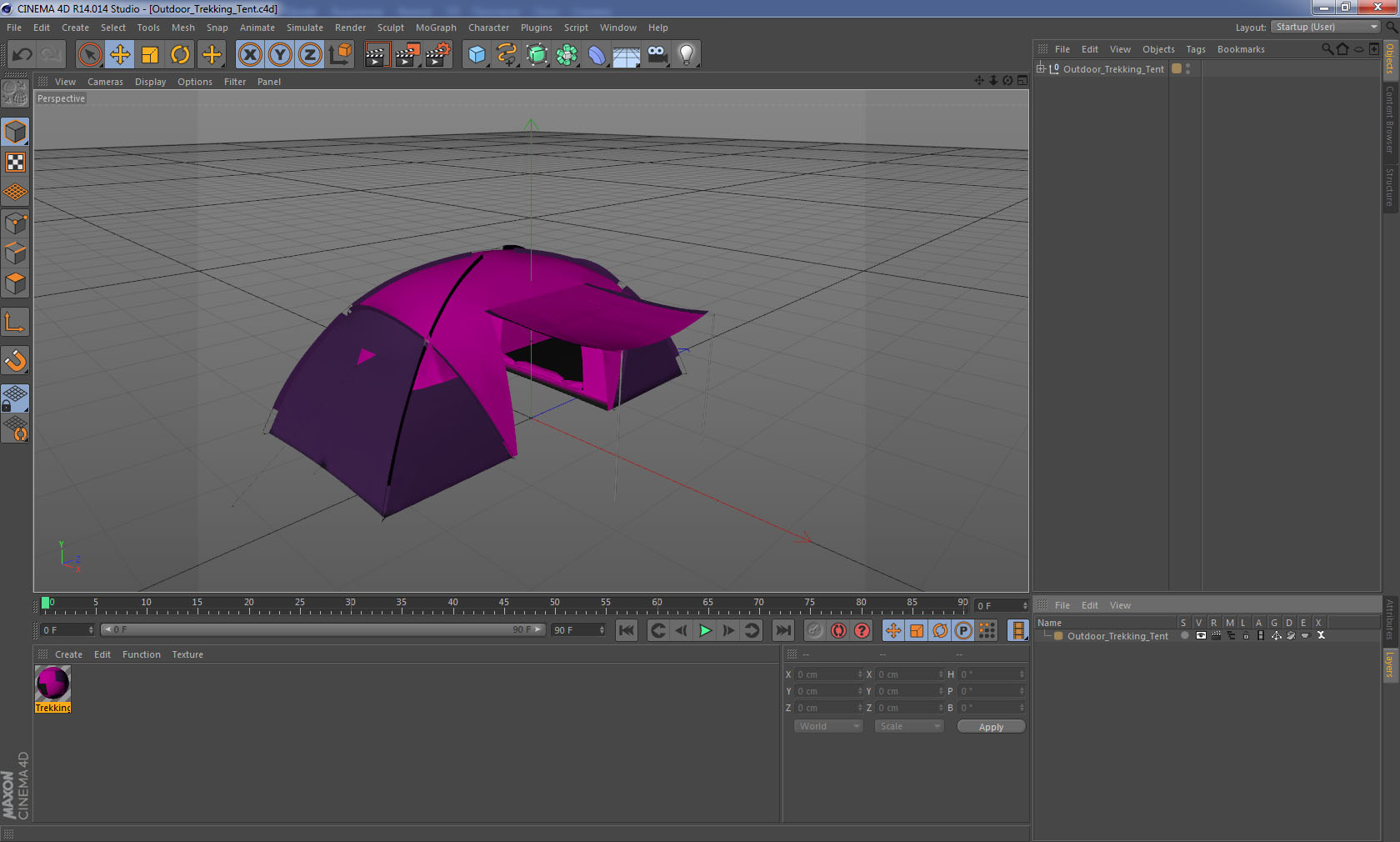Viewport: 1400px width, 842px height.
Task: Add a light object
Action: 686,55
